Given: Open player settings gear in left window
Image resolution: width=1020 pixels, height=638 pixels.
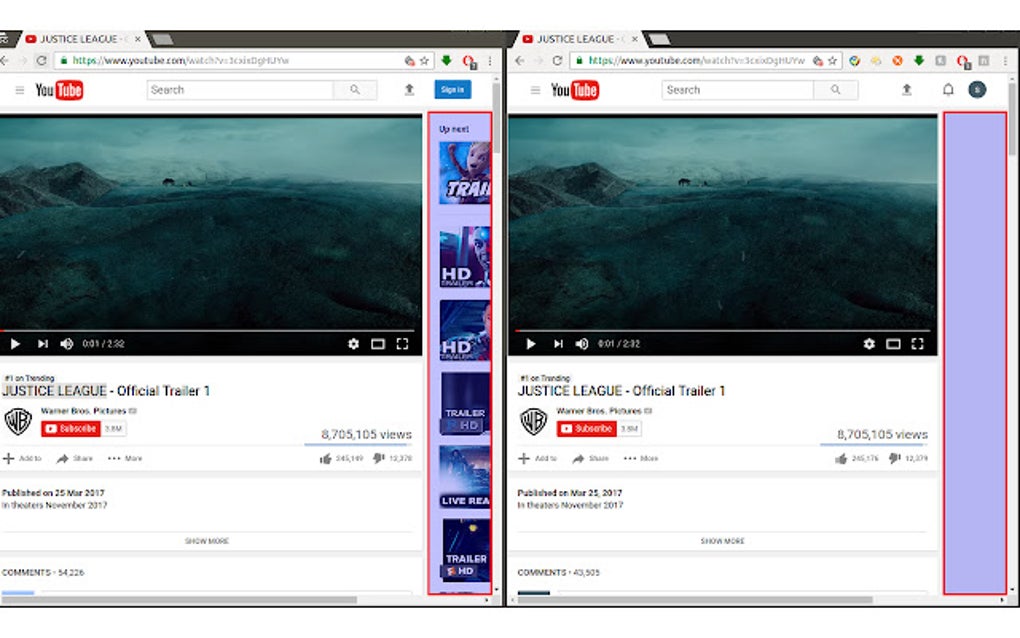Looking at the screenshot, I should [353, 344].
